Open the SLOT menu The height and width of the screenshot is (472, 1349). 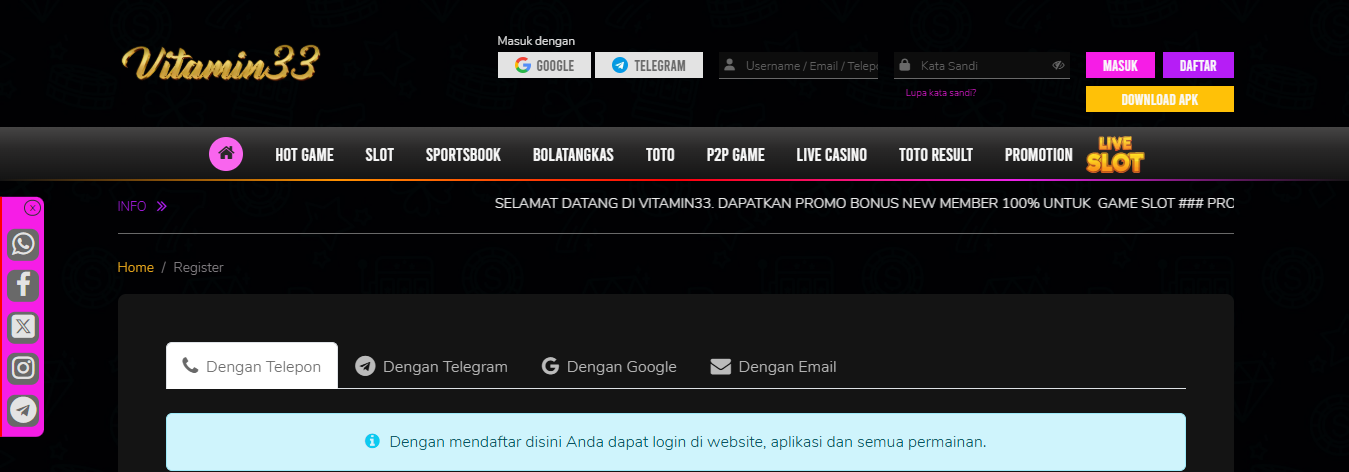[x=379, y=155]
